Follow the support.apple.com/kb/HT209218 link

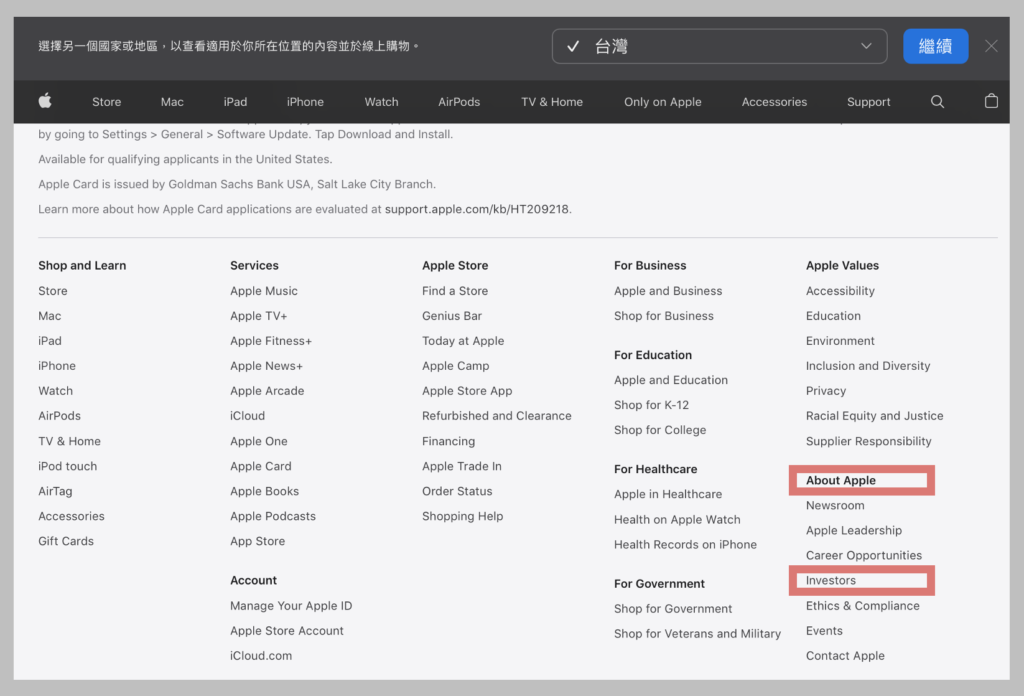coord(477,209)
